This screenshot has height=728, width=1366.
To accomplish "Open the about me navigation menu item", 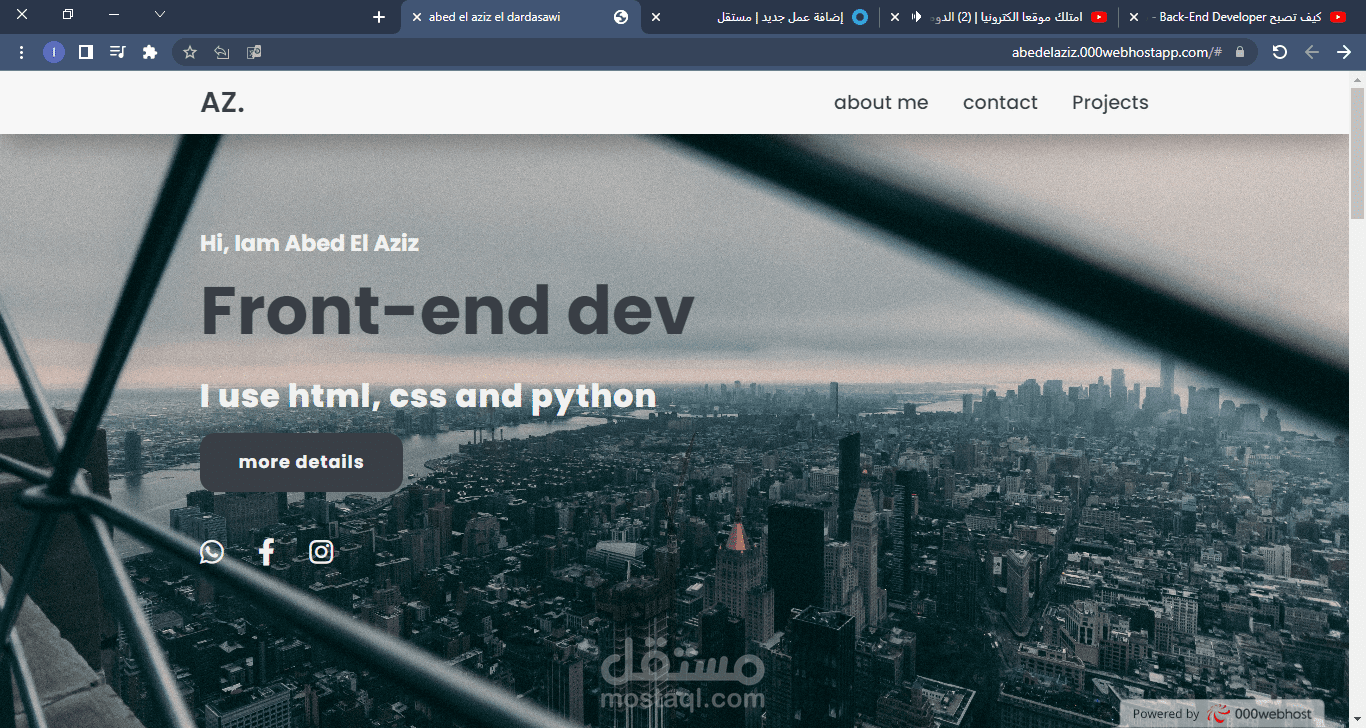I will click(x=881, y=102).
